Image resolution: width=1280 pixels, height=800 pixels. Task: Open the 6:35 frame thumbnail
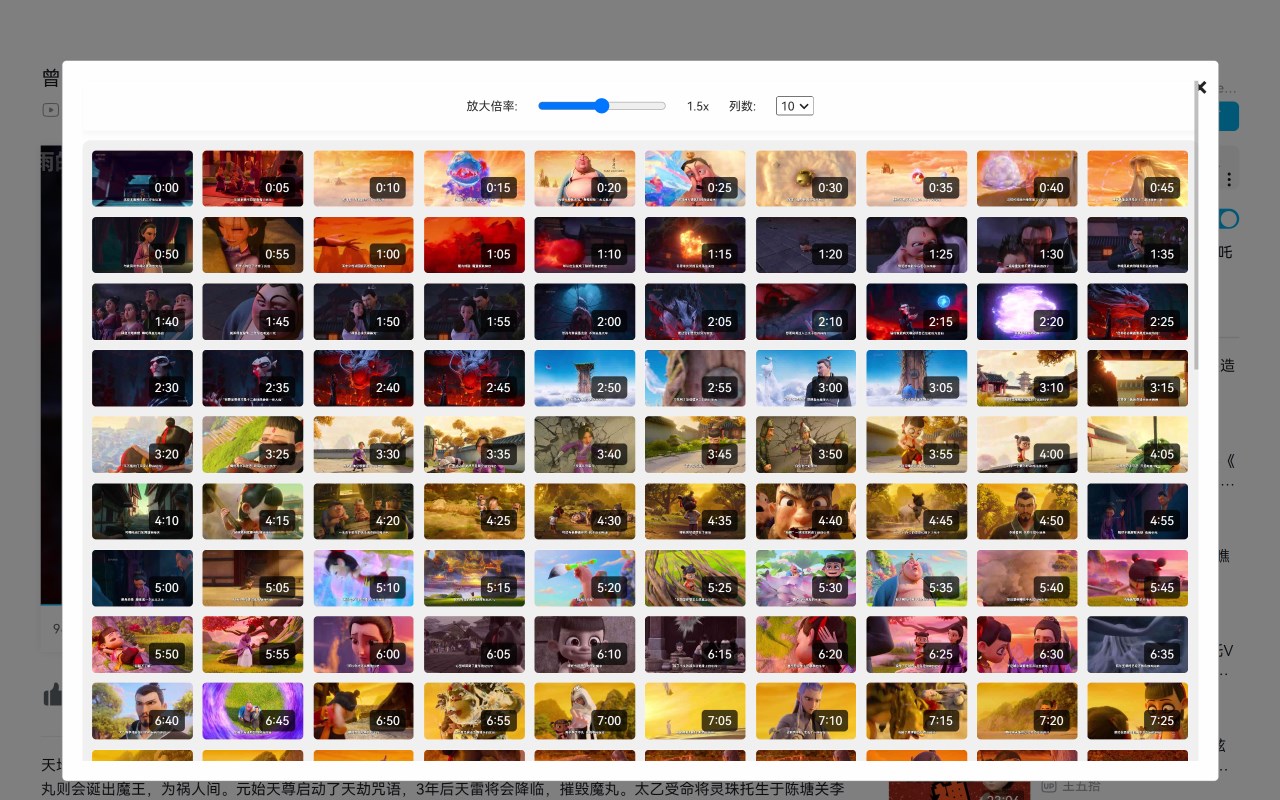point(1138,645)
